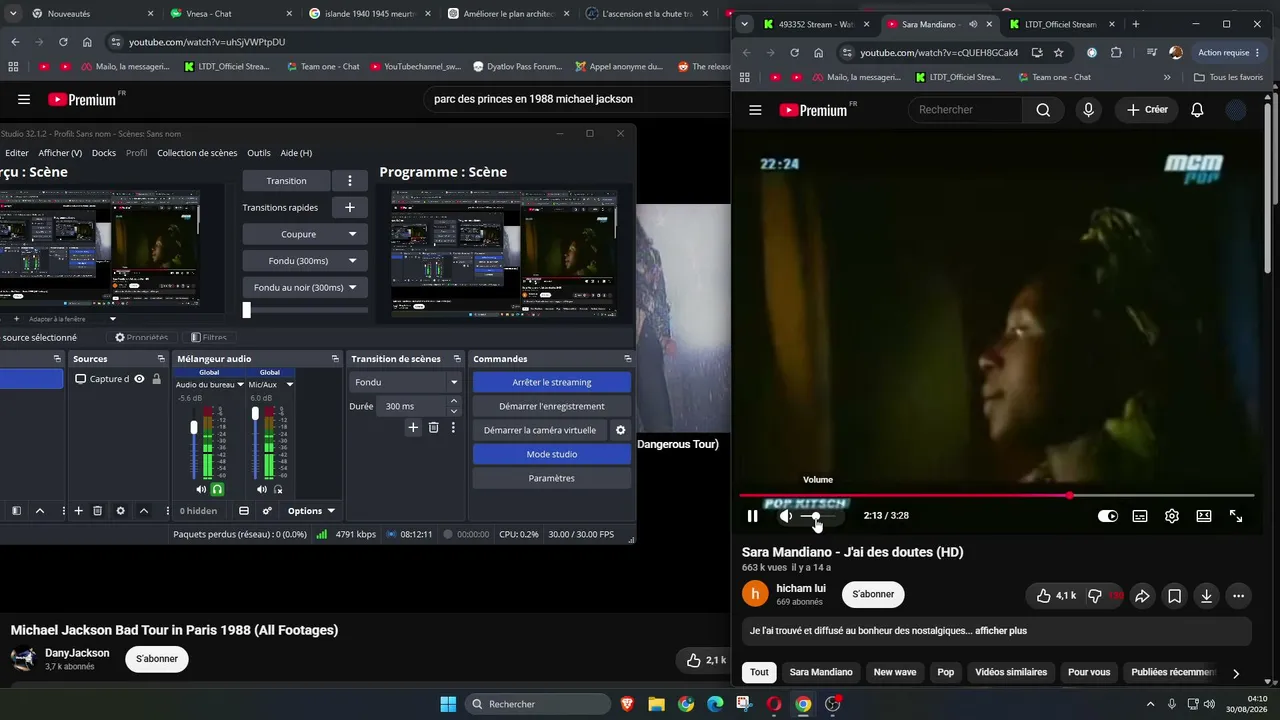This screenshot has height=720, width=1280.
Task: Open virtual camera settings gear in OBS
Action: [620, 430]
